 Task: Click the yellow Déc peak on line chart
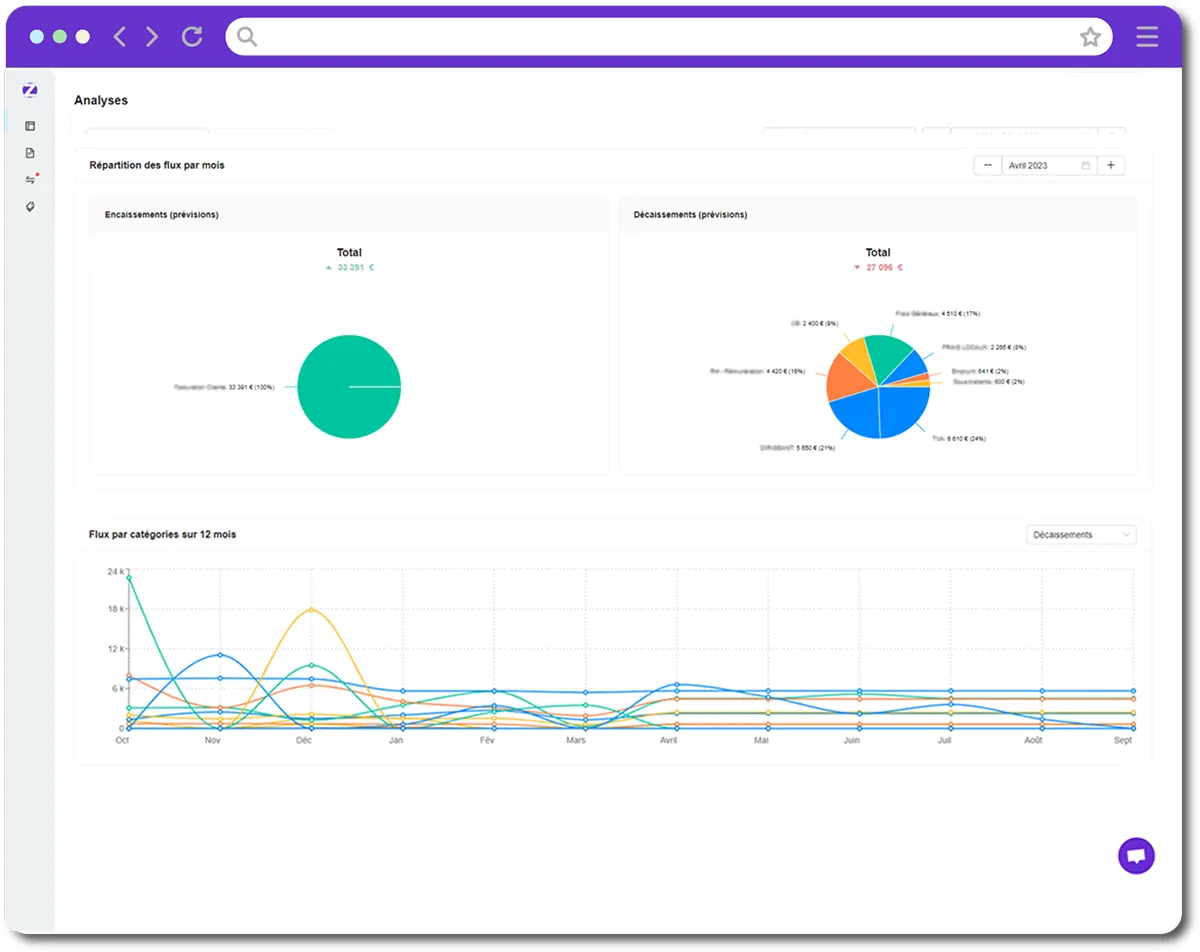pos(312,609)
